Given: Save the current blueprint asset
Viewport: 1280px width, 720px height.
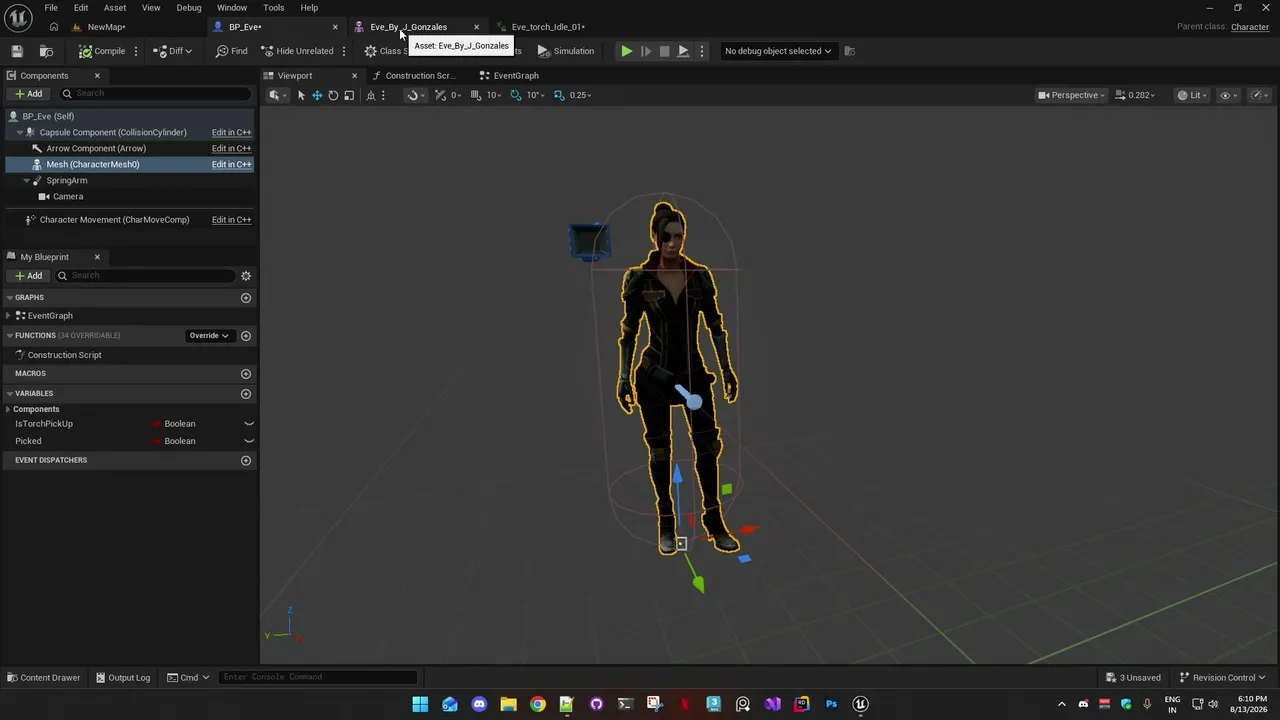Looking at the screenshot, I should point(17,51).
